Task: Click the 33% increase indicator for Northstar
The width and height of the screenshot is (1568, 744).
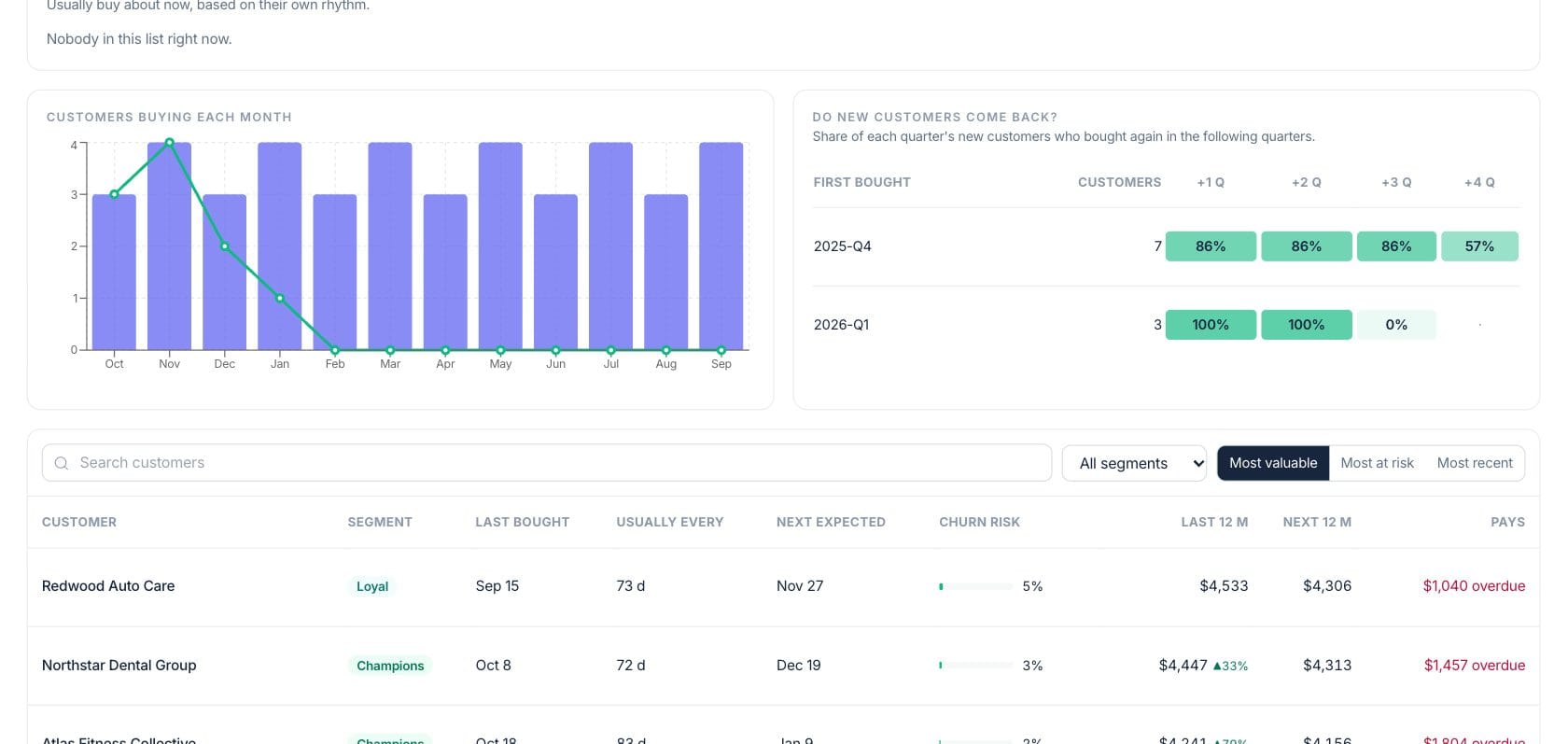Action: [1230, 667]
